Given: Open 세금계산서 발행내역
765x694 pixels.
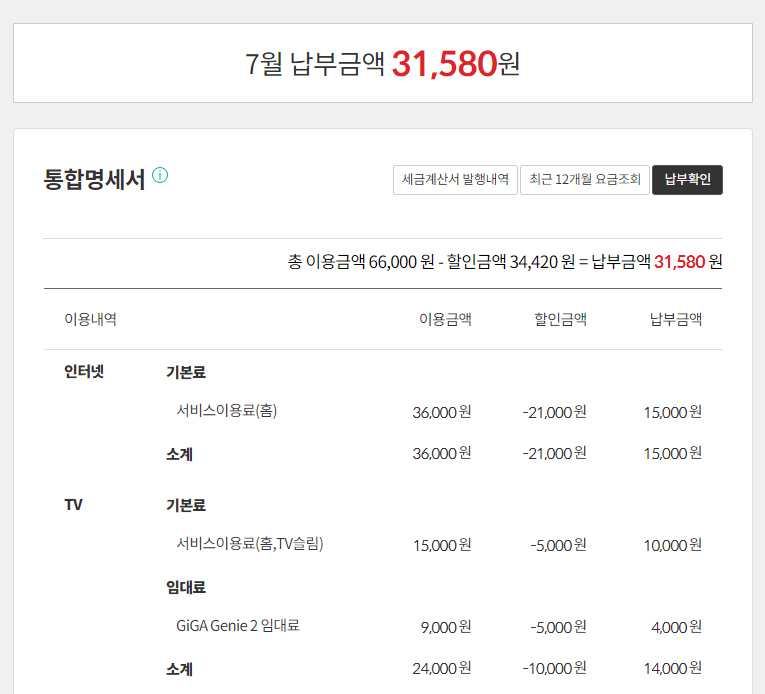Looking at the screenshot, I should 455,180.
